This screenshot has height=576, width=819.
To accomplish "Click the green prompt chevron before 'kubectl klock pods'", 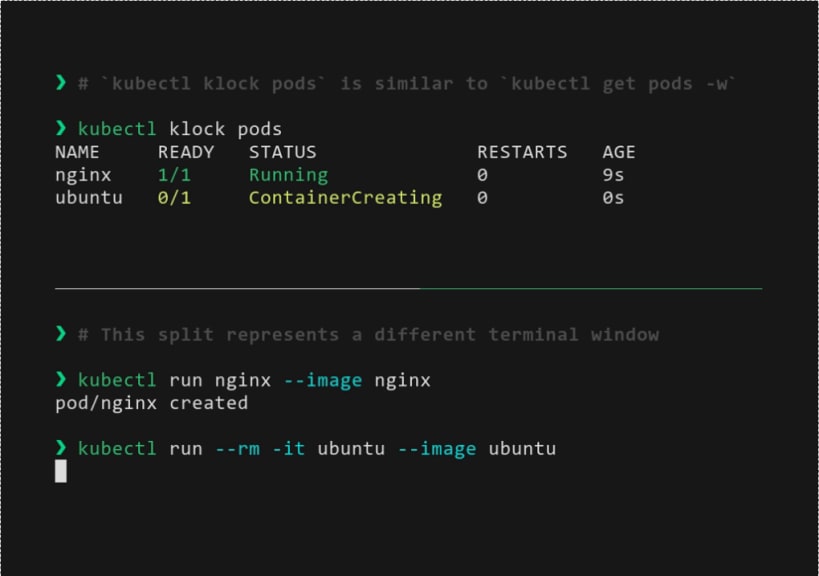I will point(61,129).
